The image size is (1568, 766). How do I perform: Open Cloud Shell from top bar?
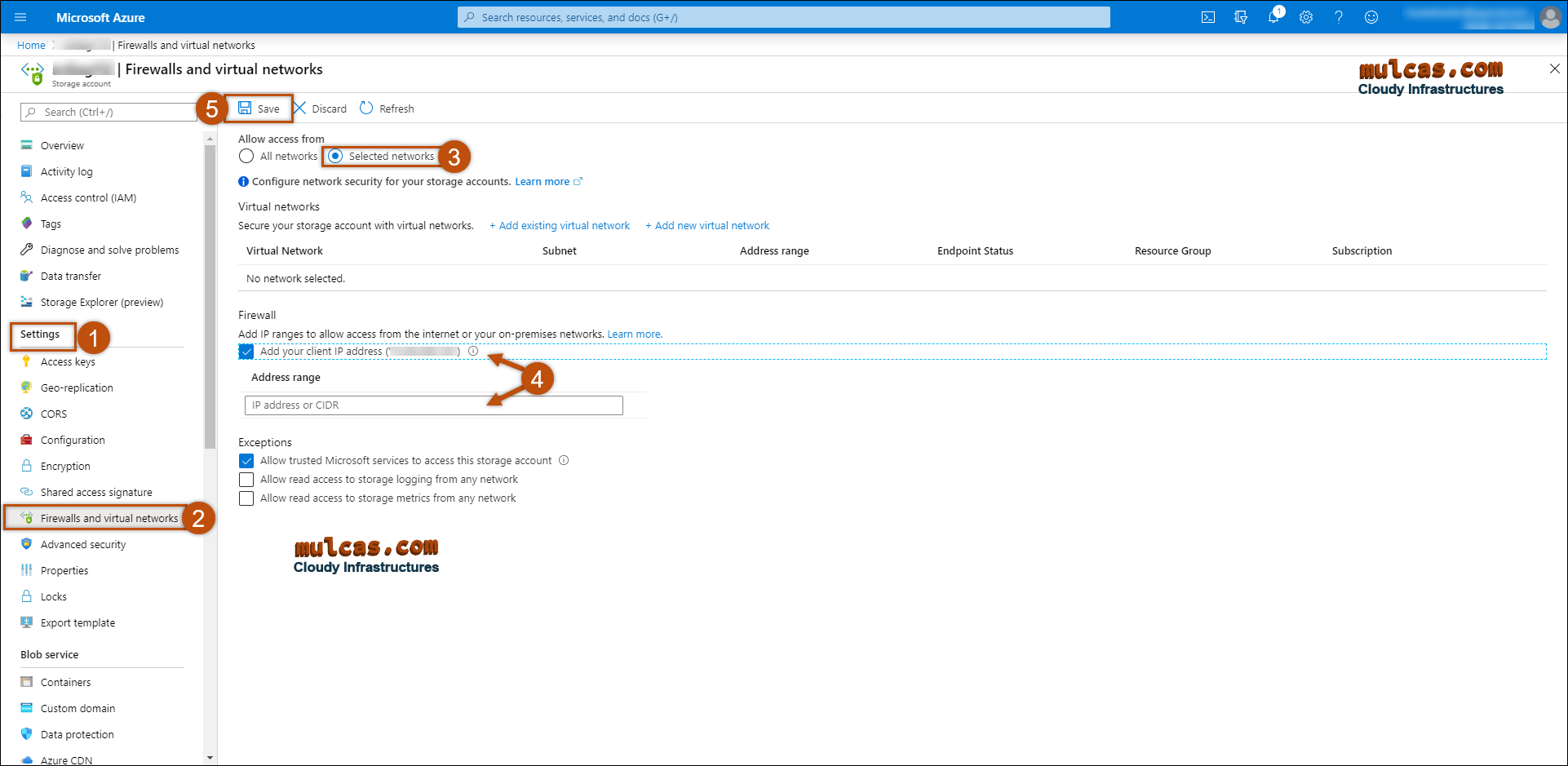[x=1208, y=17]
